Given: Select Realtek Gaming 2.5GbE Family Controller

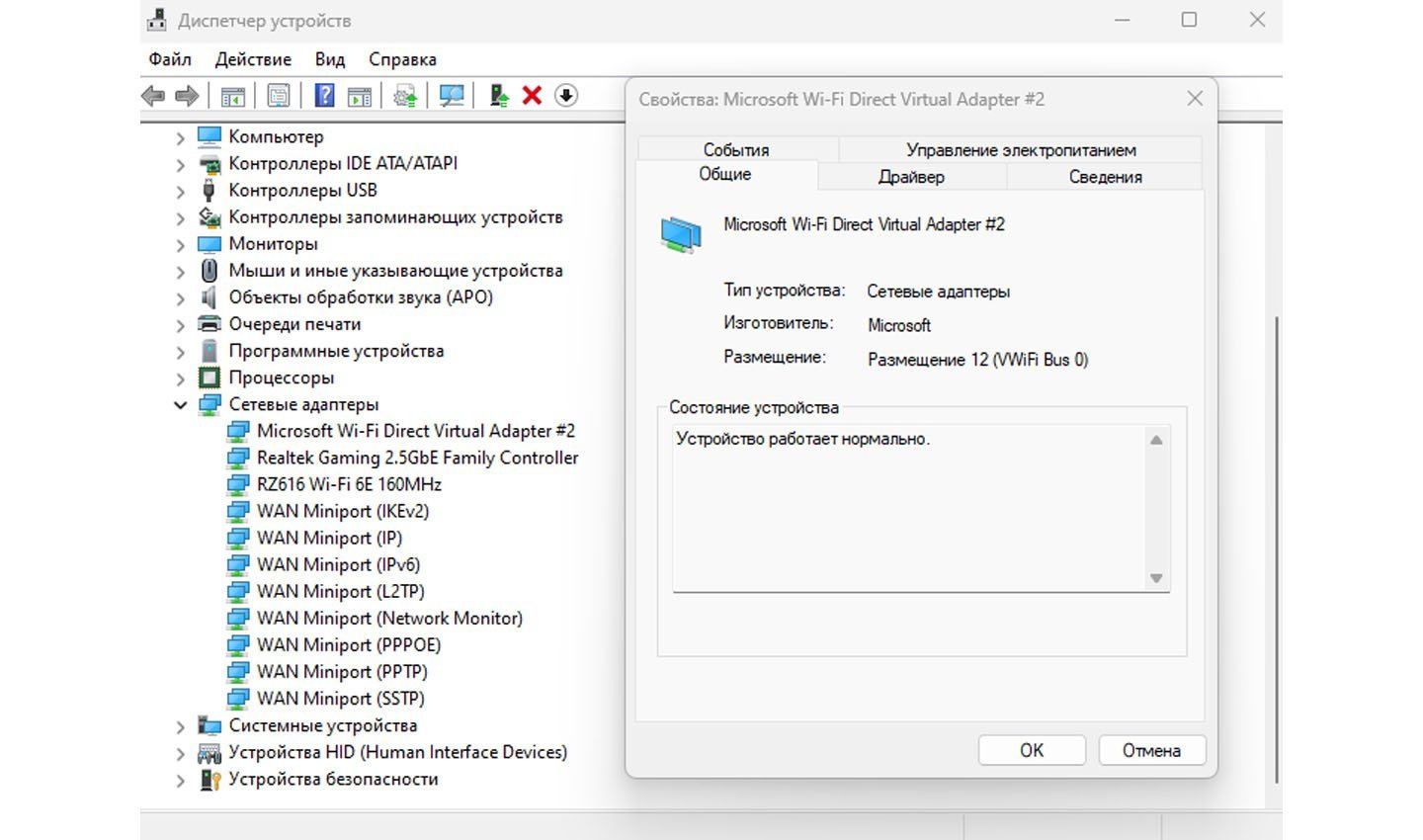Looking at the screenshot, I should point(417,458).
